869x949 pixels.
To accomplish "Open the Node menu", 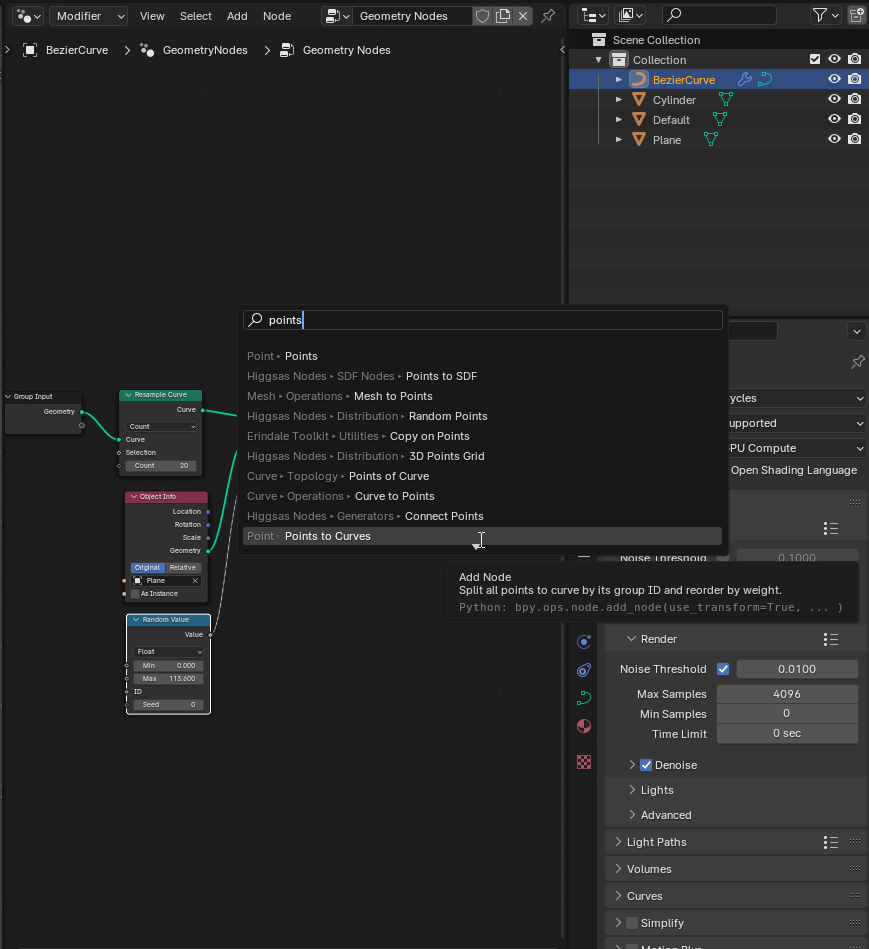I will pos(277,16).
